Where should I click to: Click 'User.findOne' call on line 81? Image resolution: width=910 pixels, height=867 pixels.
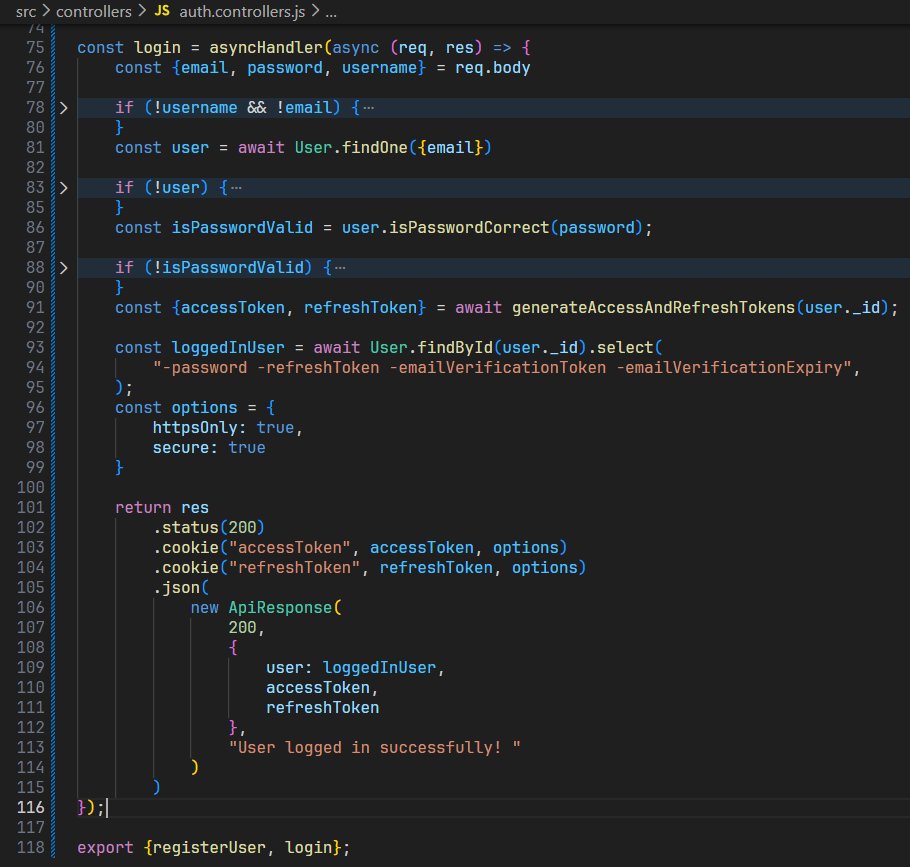pyautogui.click(x=351, y=148)
